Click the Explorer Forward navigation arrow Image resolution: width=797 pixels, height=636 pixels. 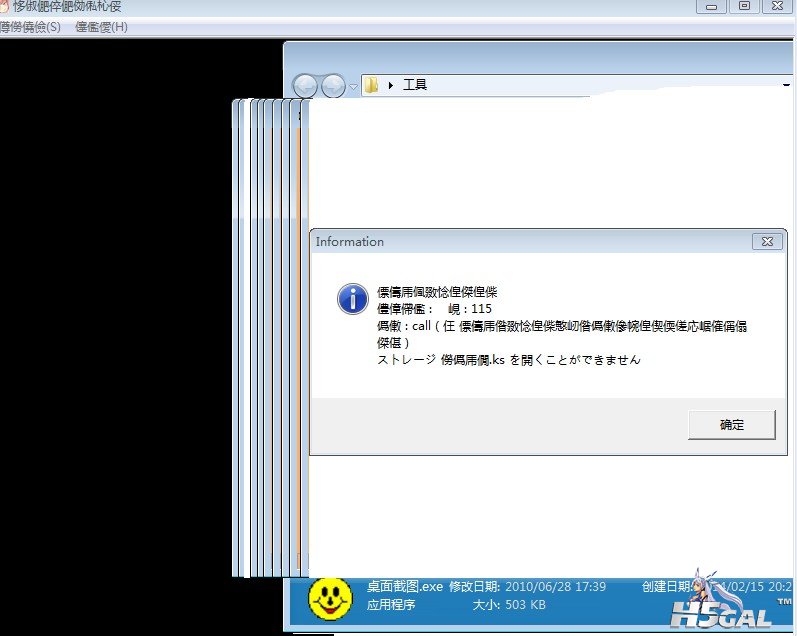coord(333,86)
